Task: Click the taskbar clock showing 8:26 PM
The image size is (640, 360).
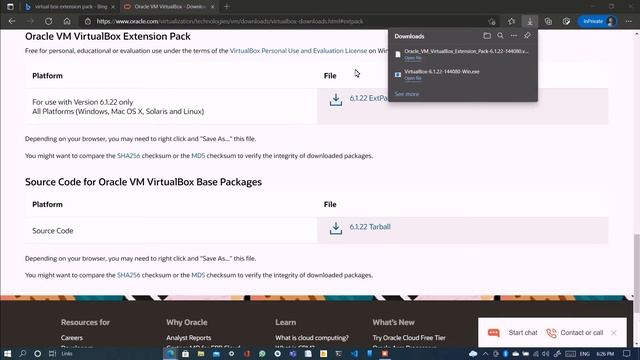Action: [605, 353]
